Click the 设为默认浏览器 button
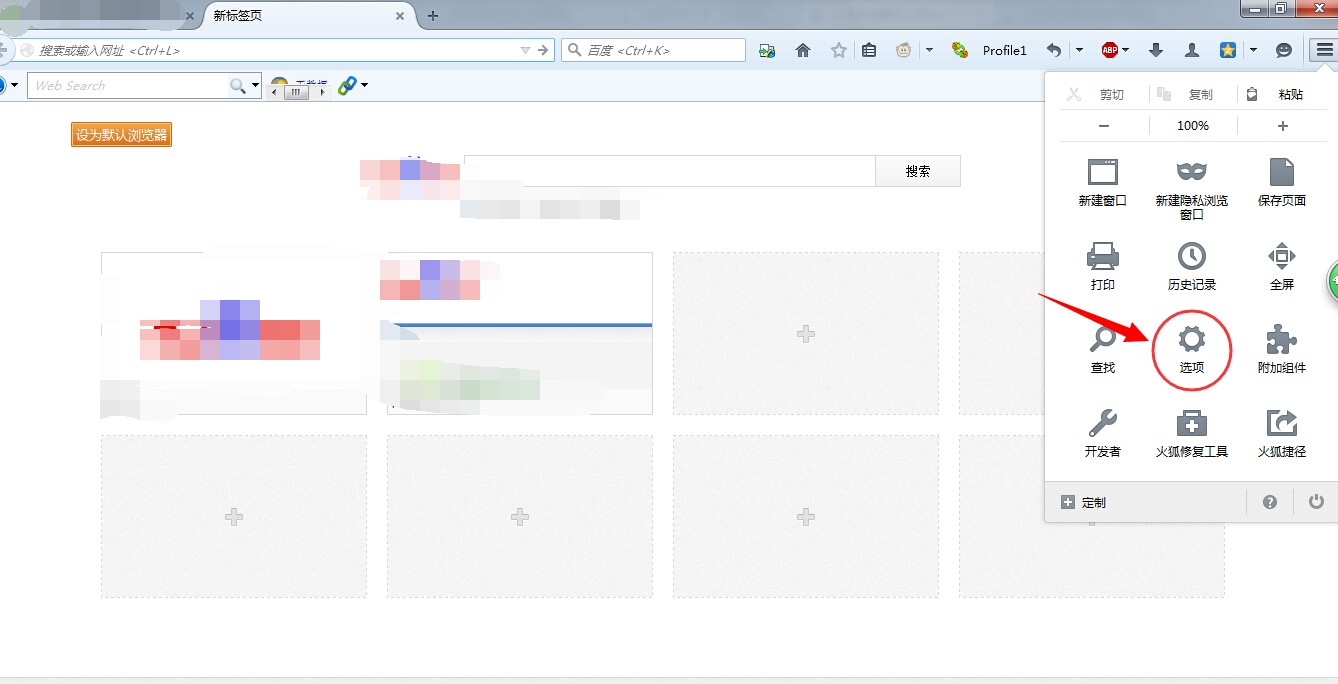The height and width of the screenshot is (684, 1338). (x=121, y=135)
